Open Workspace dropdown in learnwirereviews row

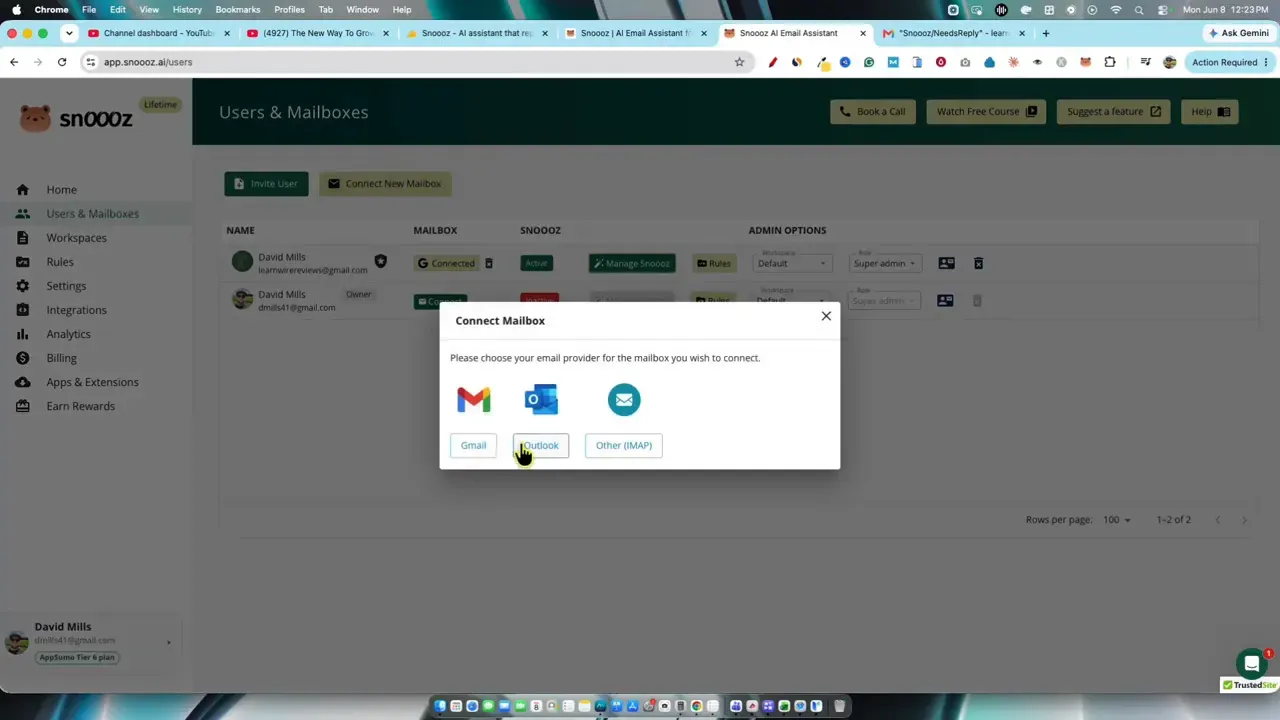pyautogui.click(x=792, y=264)
